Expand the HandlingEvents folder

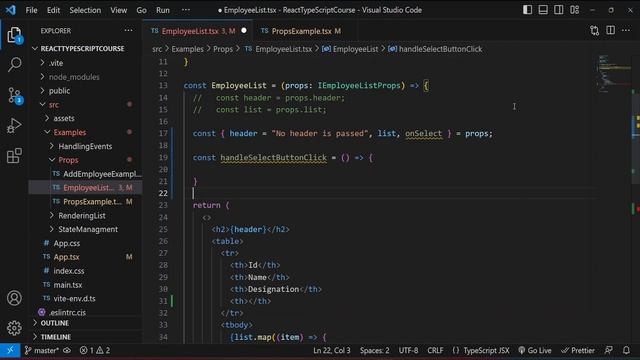tap(85, 146)
